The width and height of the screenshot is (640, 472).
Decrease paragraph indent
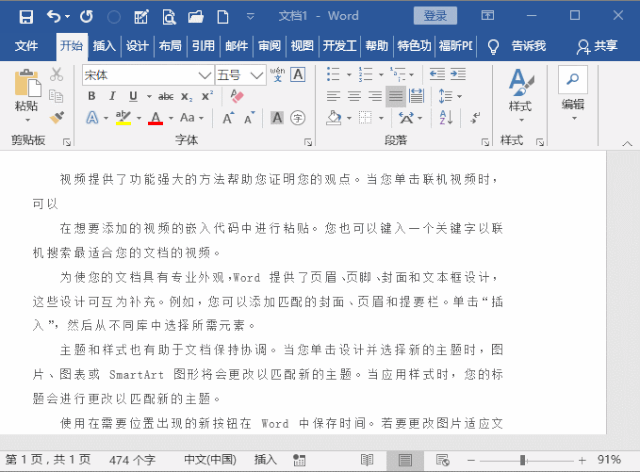point(437,74)
